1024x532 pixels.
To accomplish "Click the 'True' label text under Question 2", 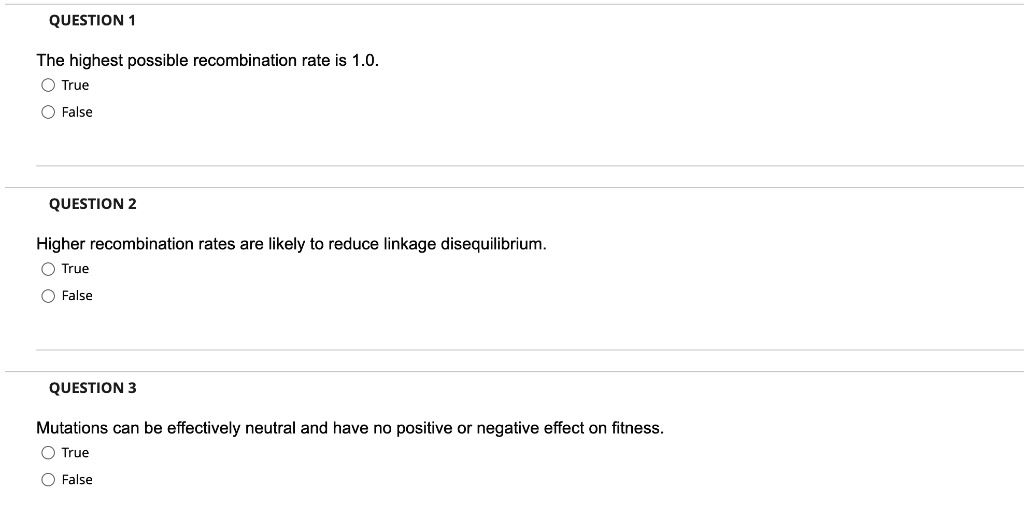I will tap(75, 269).
